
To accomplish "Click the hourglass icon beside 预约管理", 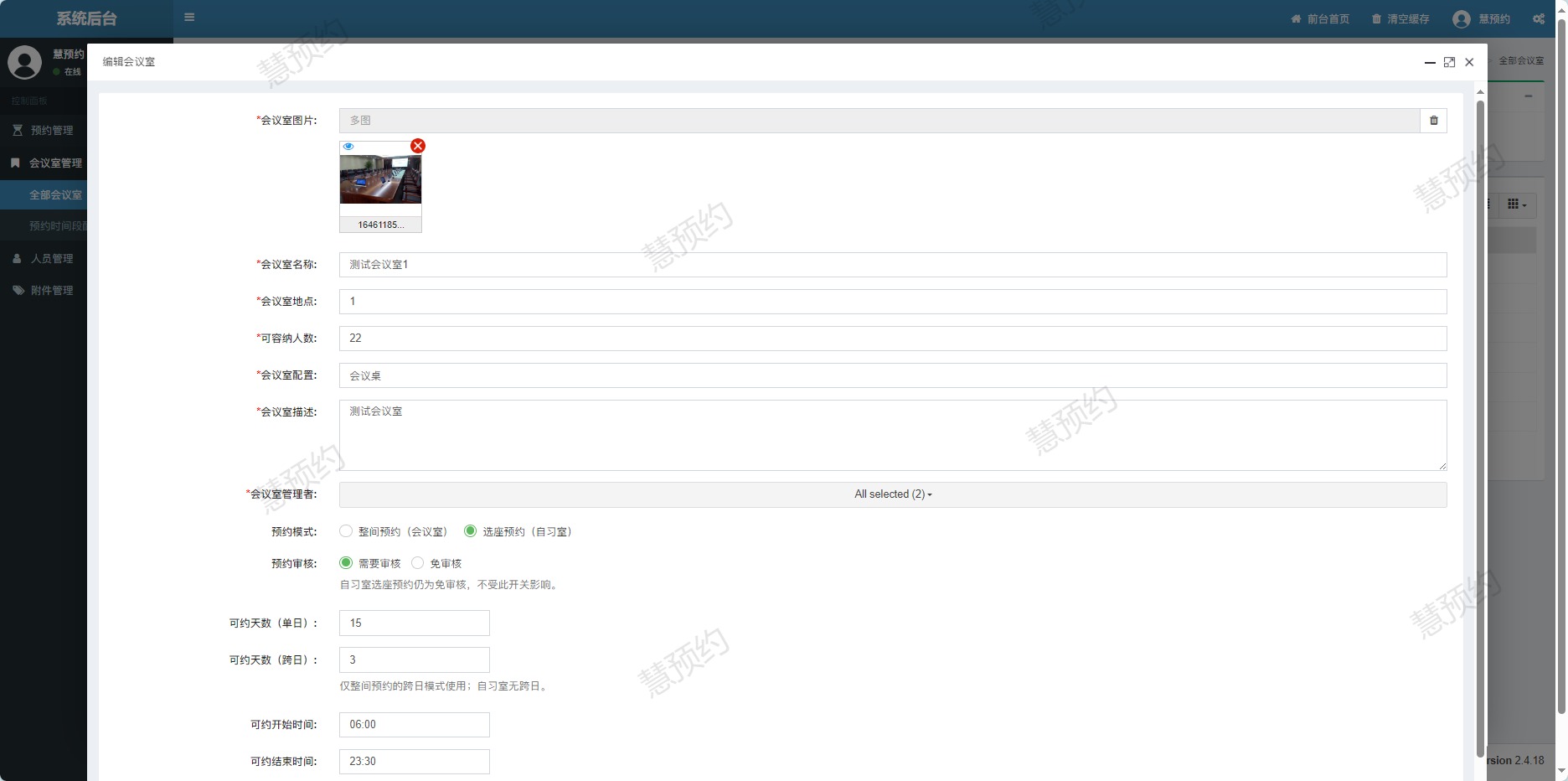I will (x=18, y=130).
